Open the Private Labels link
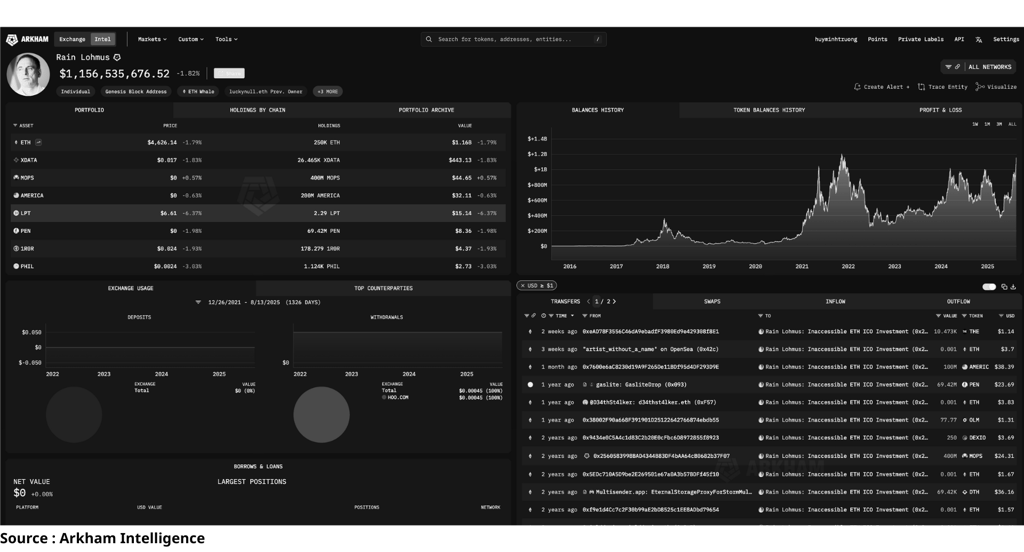Viewport: 1024px width, 552px height. (920, 39)
